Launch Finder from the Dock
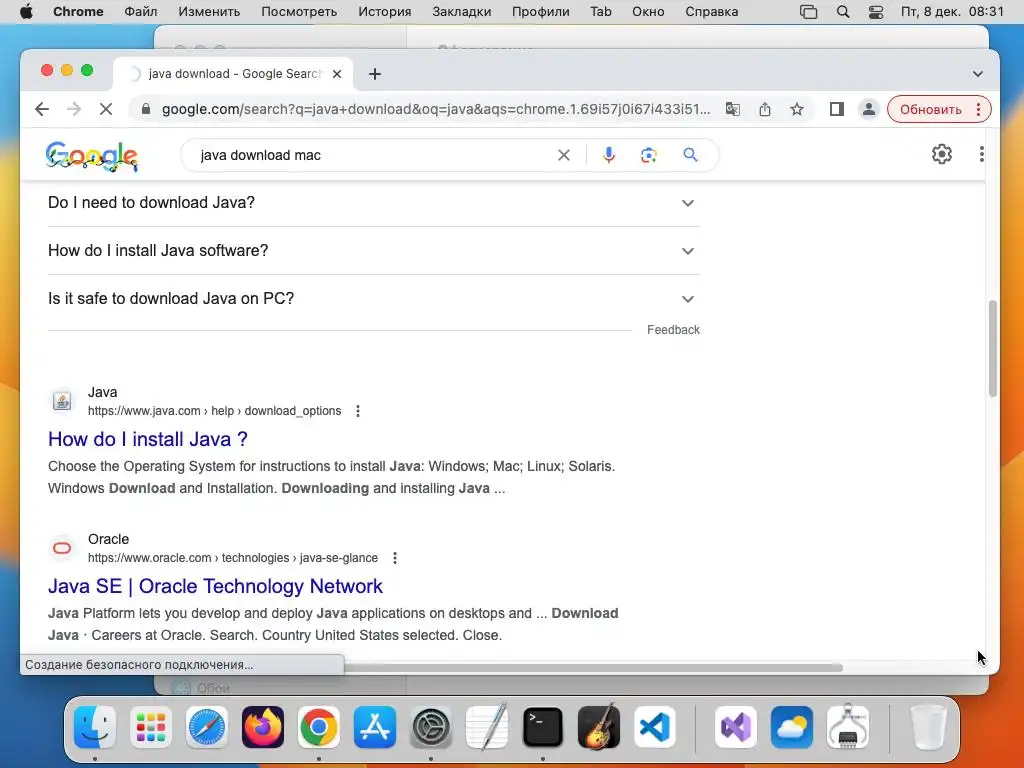1024x768 pixels. (x=95, y=727)
